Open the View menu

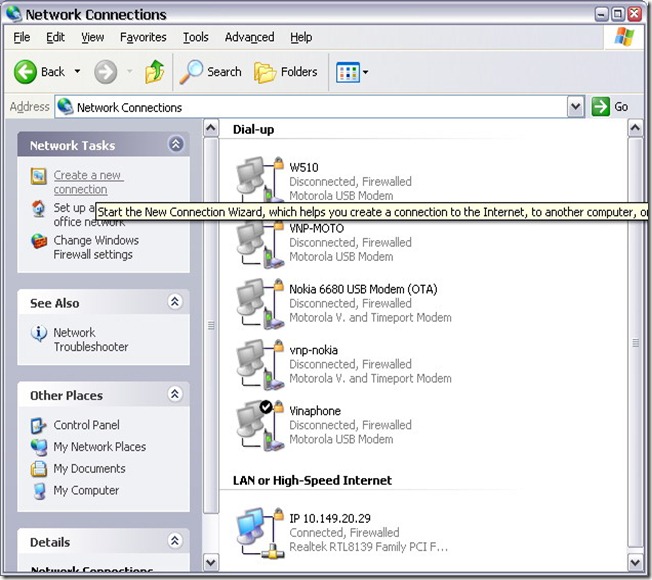pos(92,37)
